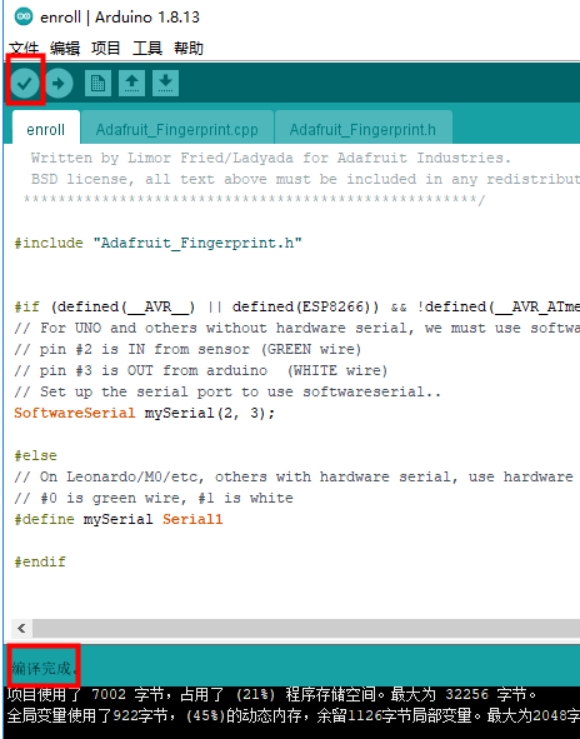
Task: Open the 项目 menu
Action: (x=106, y=48)
